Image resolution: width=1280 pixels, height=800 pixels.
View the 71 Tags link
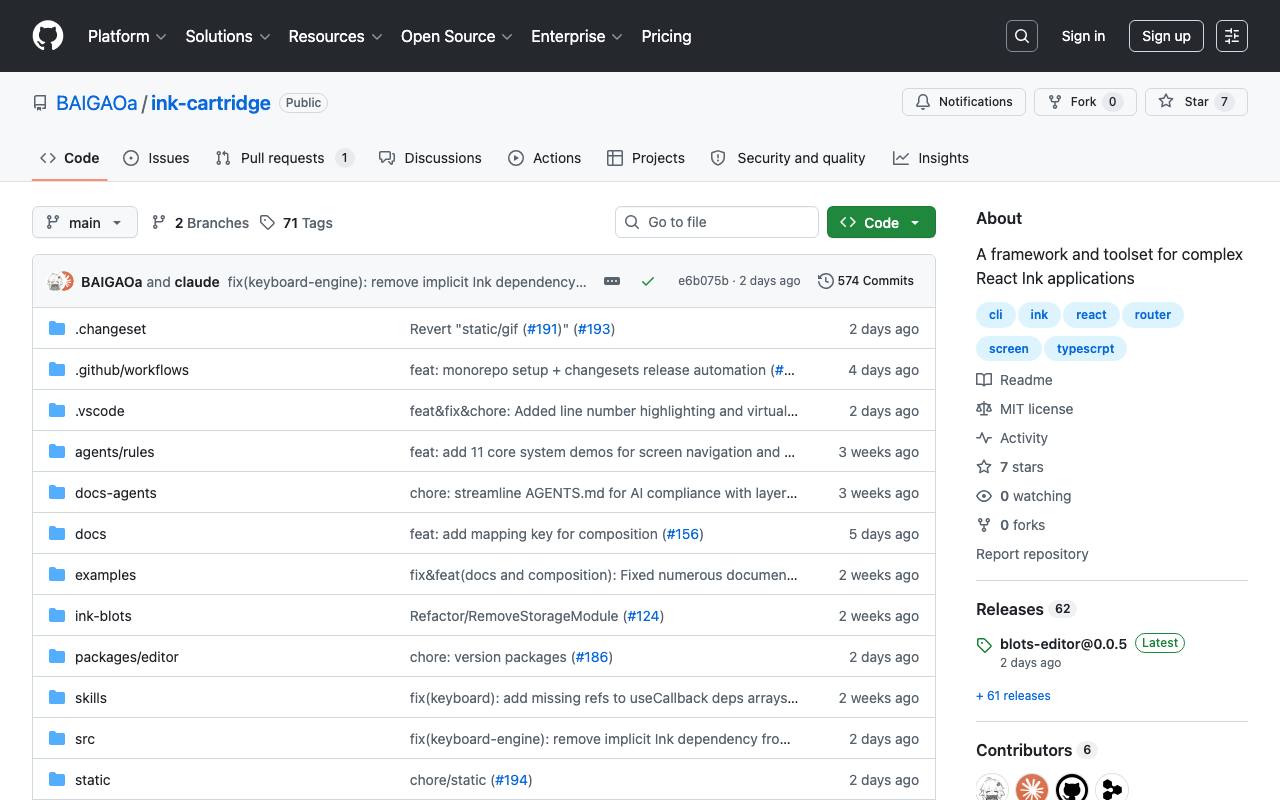pyautogui.click(x=296, y=223)
